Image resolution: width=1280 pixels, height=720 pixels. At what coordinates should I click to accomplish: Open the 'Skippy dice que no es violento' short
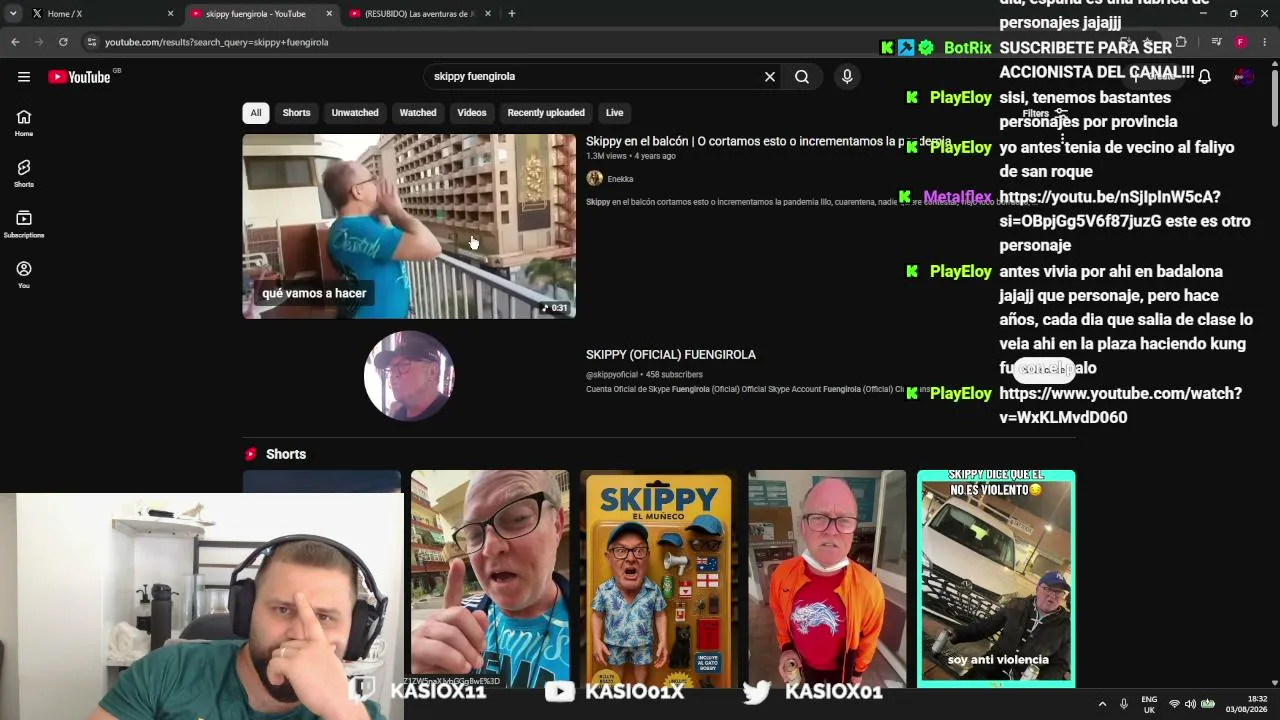(x=996, y=579)
